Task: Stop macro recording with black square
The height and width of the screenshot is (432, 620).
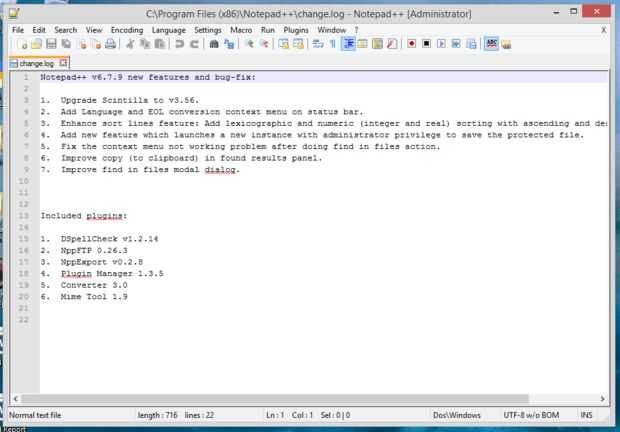Action: pos(426,44)
